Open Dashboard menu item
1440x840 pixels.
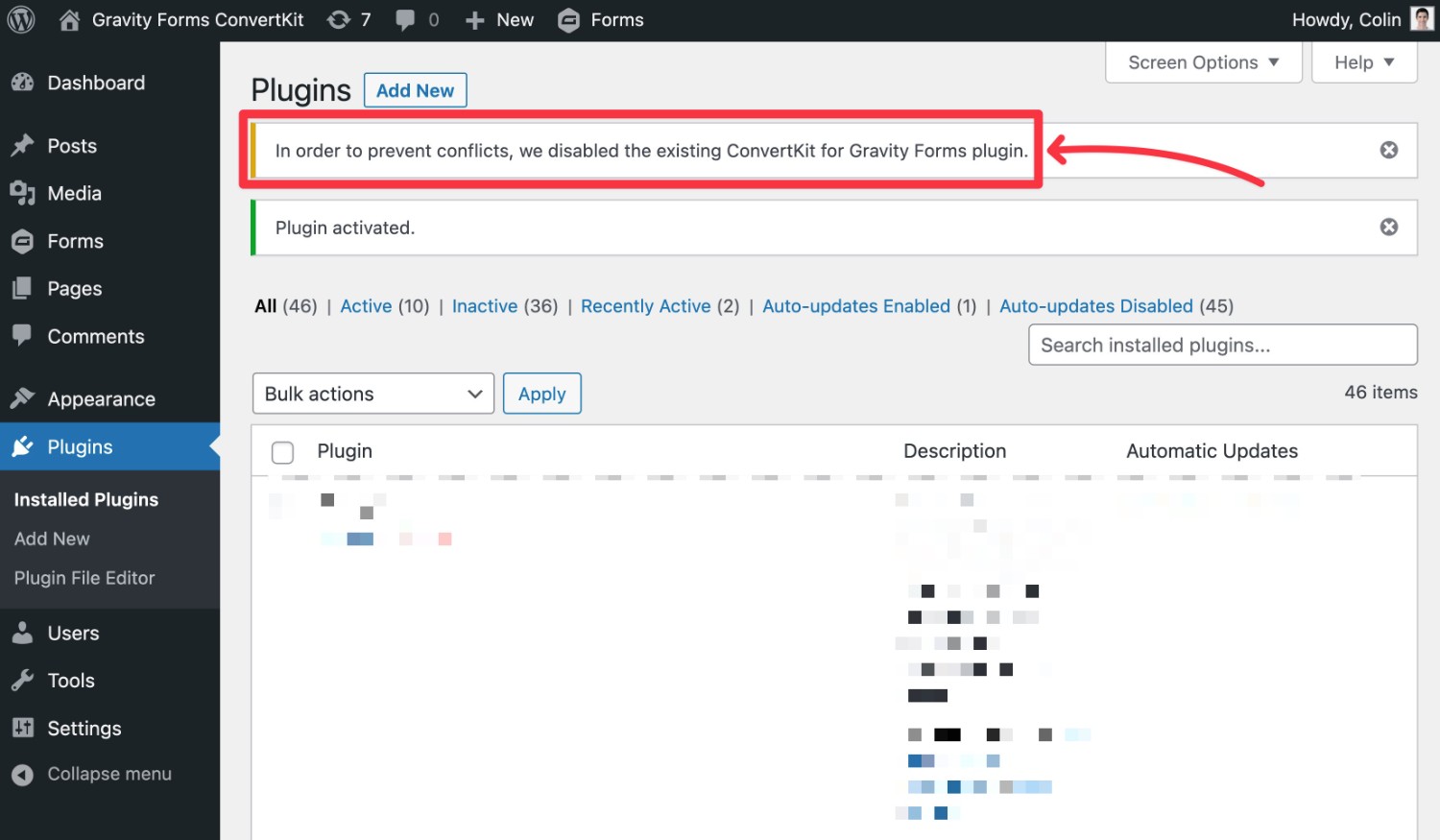point(96,83)
